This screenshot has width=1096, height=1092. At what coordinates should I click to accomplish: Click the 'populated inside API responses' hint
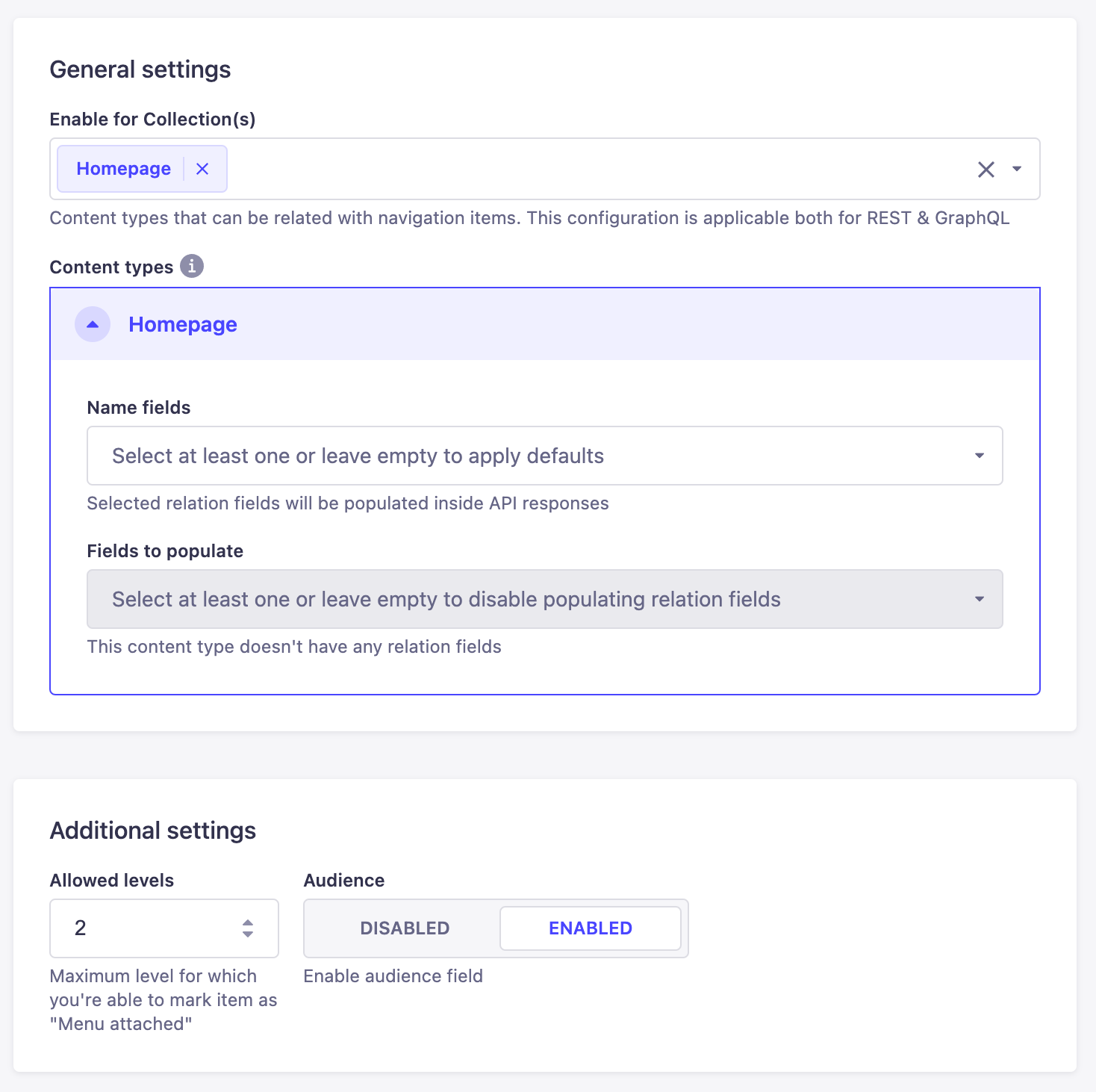348,503
